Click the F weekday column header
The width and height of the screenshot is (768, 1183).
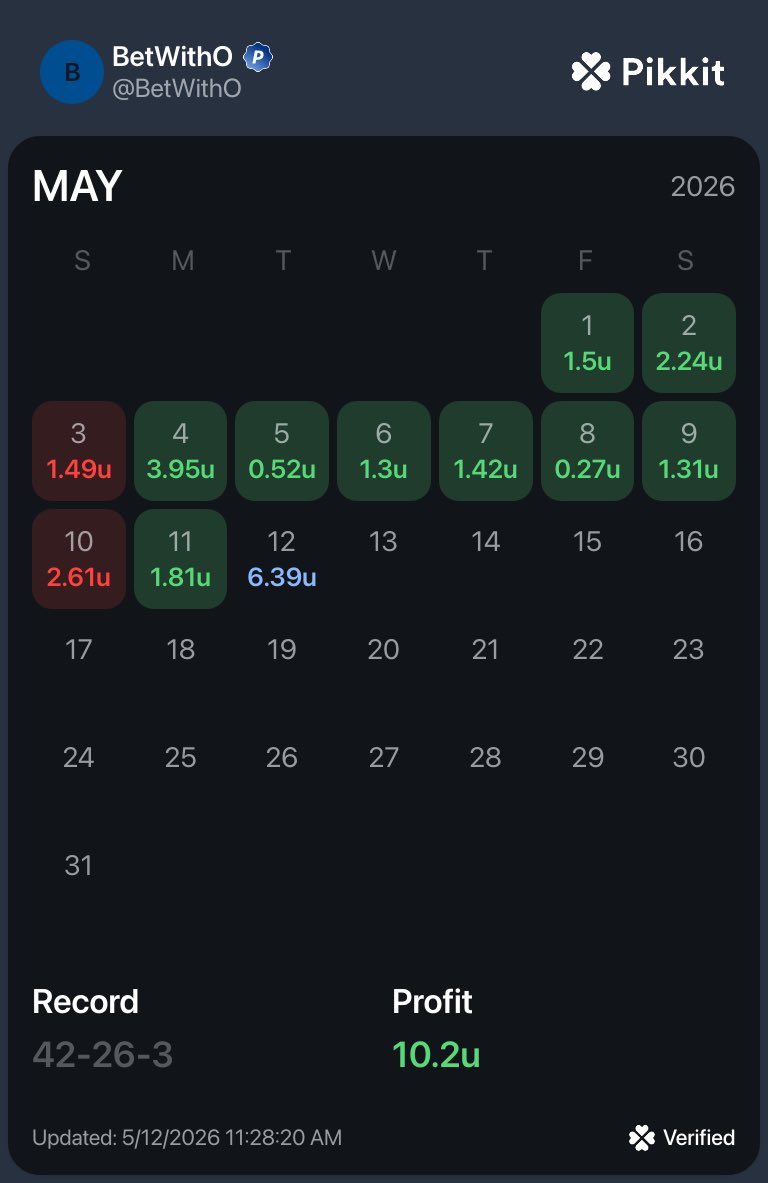[585, 260]
